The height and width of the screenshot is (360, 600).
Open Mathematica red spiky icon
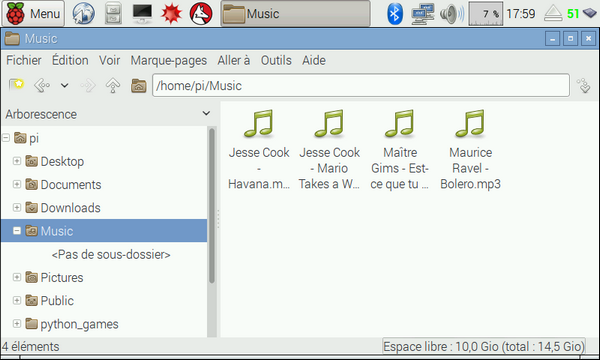tap(171, 13)
